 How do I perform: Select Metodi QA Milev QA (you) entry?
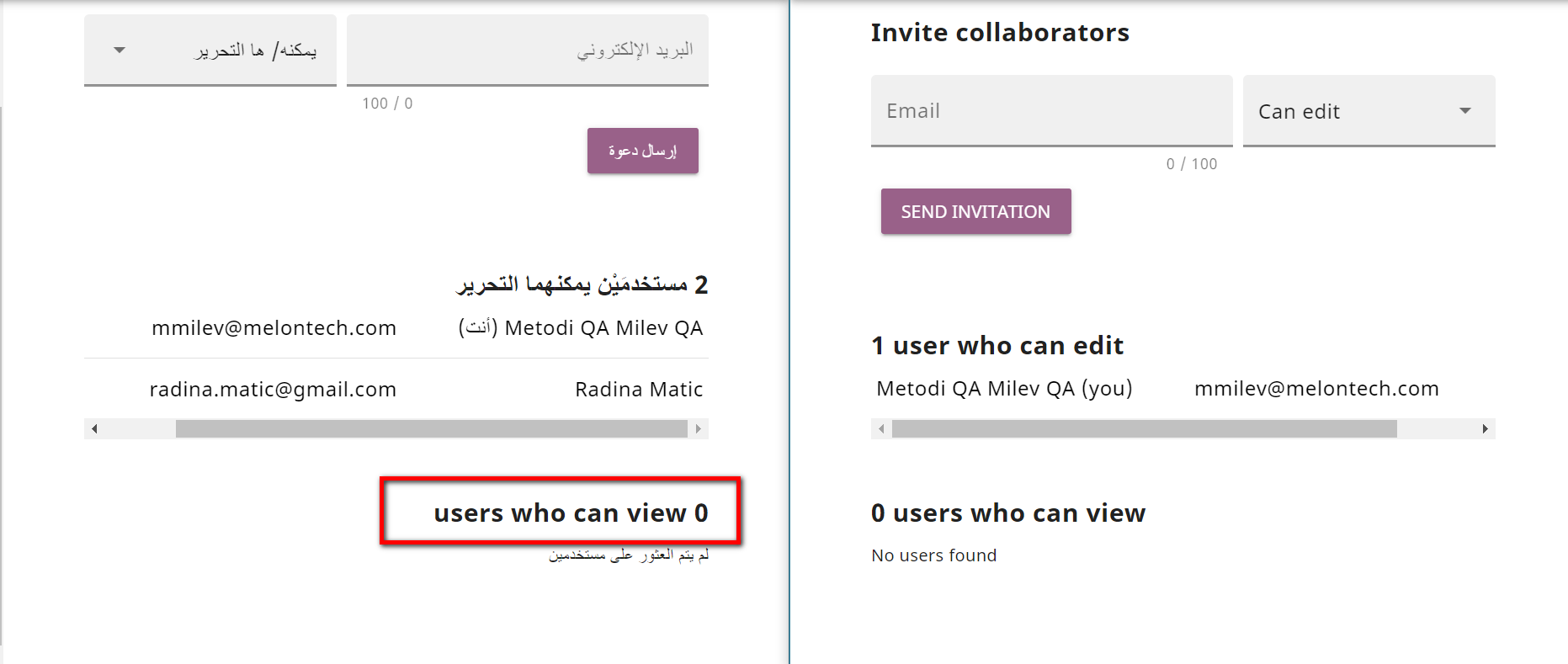[1004, 389]
